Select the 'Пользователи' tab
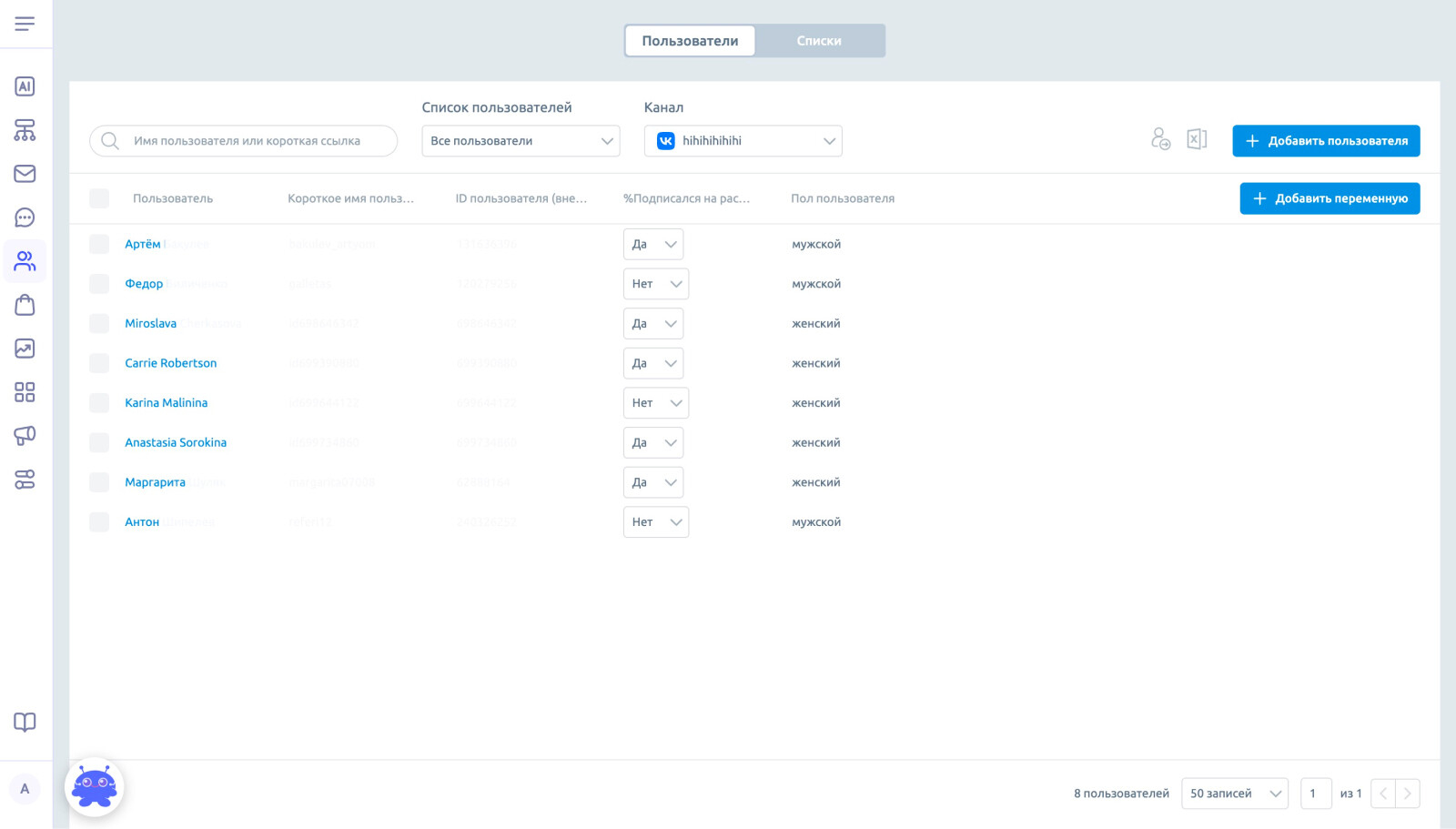 point(690,41)
